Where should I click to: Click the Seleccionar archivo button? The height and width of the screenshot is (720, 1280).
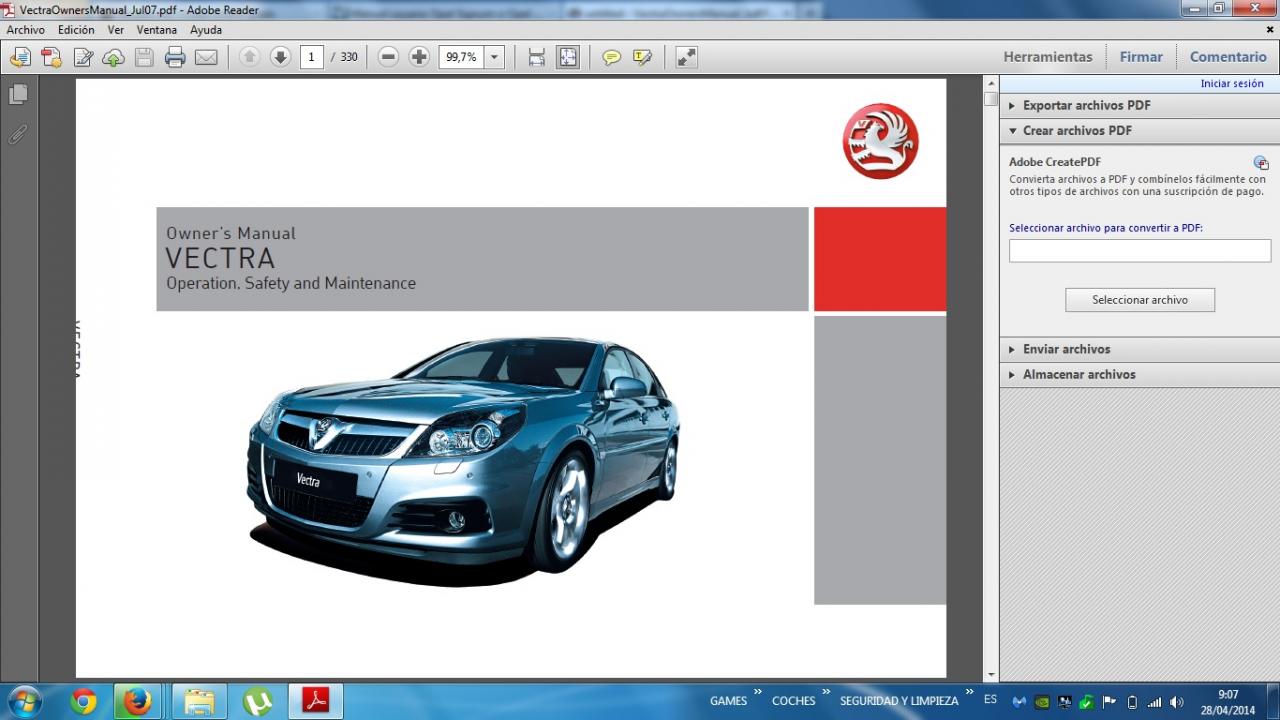pos(1139,300)
